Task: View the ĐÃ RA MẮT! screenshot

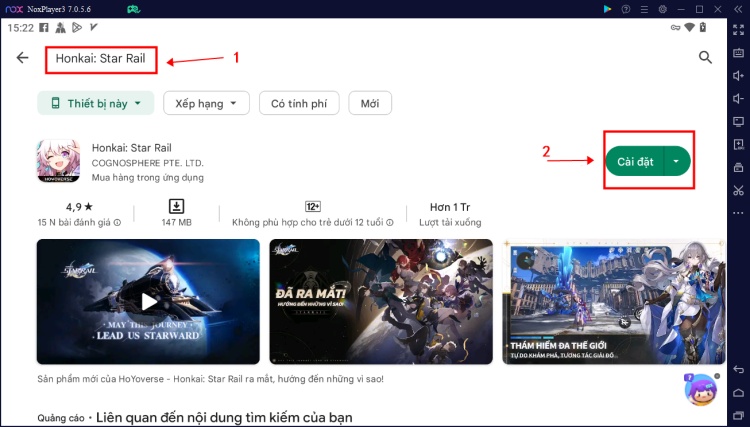Action: pyautogui.click(x=381, y=302)
